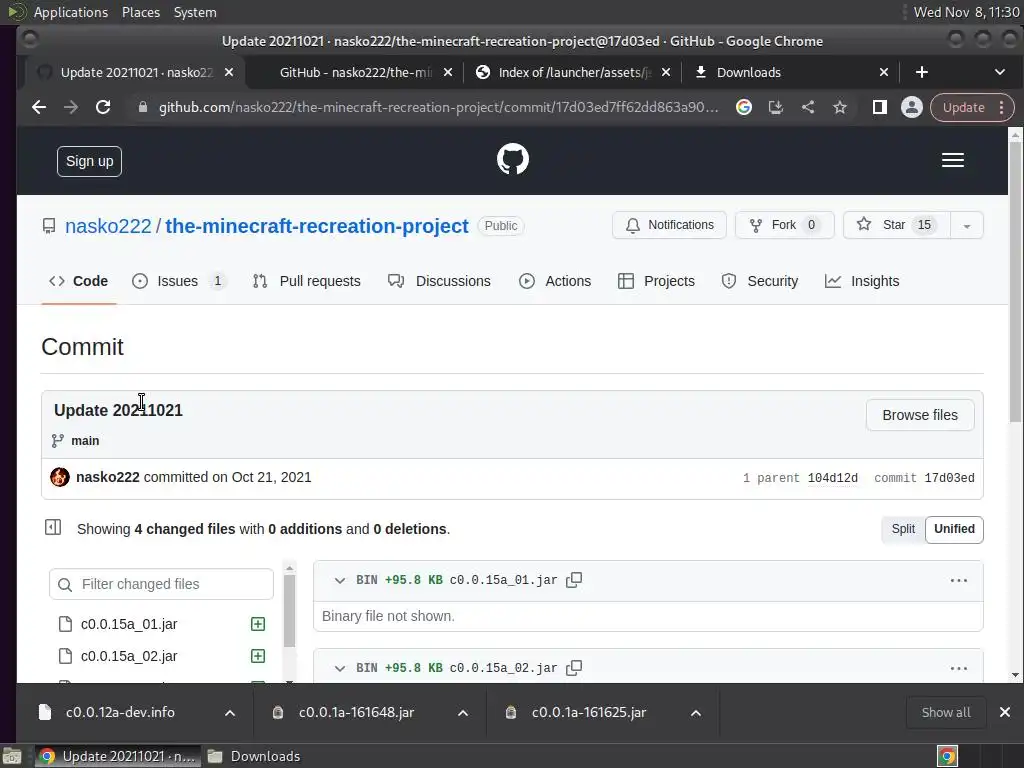Open options menu for c0.0.15a_01.jar diff
This screenshot has height=768, width=1024.
(959, 581)
